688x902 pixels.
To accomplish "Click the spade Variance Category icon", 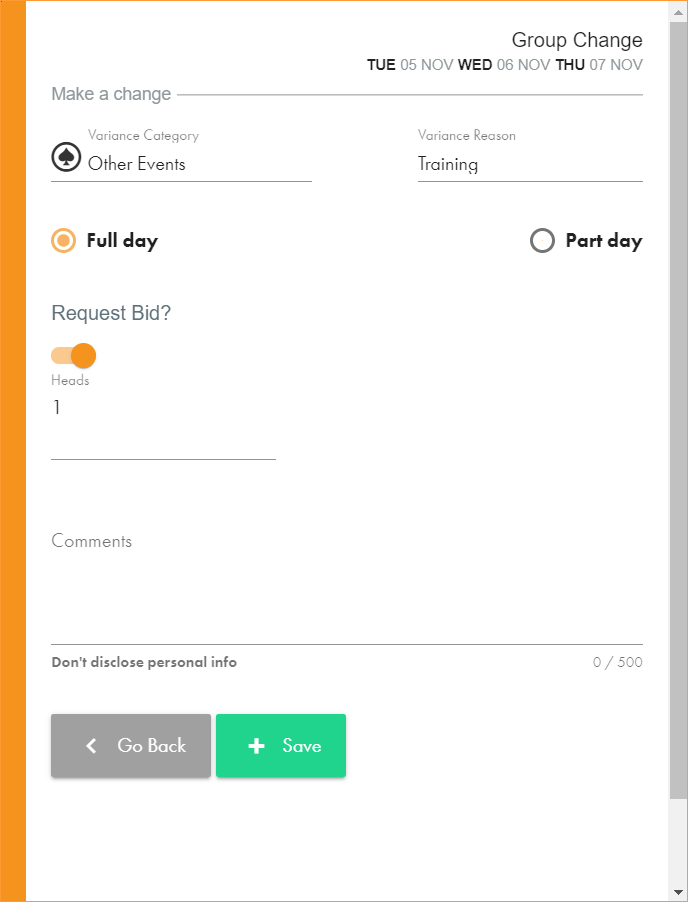I will coord(66,158).
